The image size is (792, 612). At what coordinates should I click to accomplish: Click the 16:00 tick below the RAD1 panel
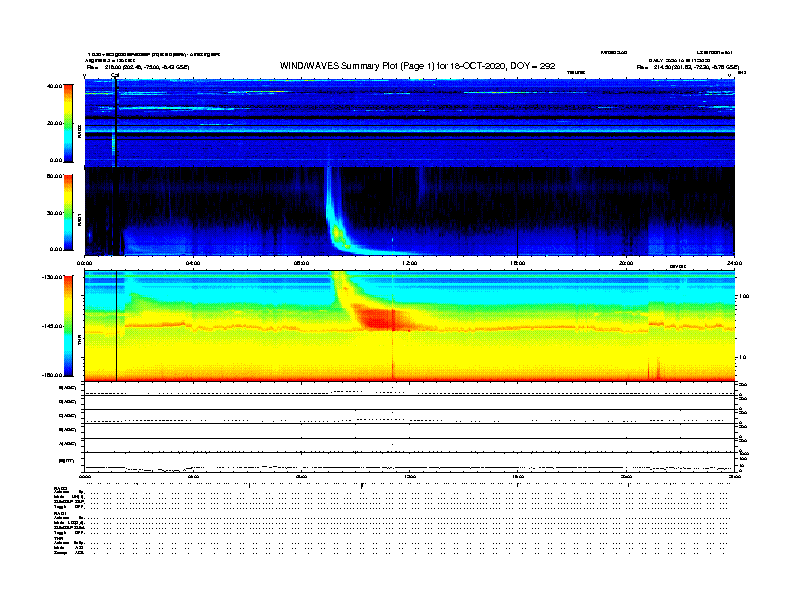tap(518, 263)
